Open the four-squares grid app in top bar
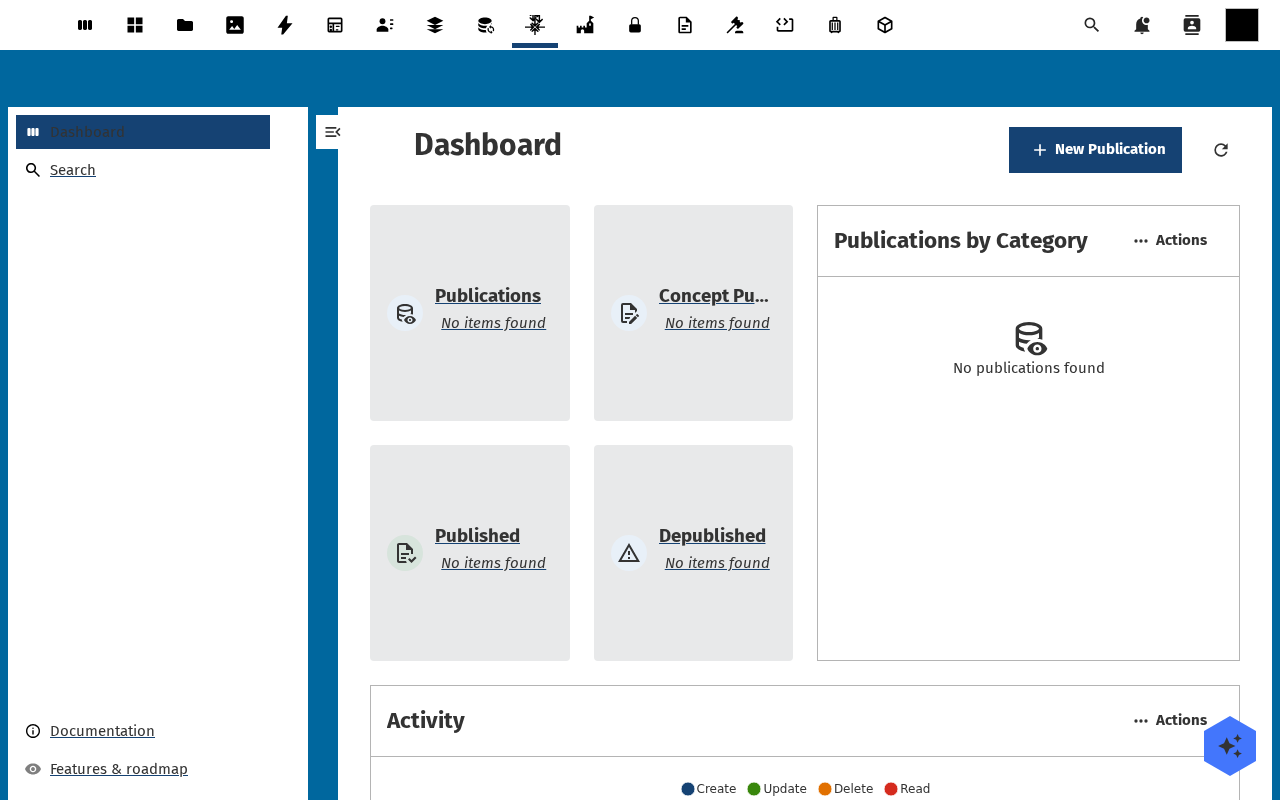 (135, 25)
